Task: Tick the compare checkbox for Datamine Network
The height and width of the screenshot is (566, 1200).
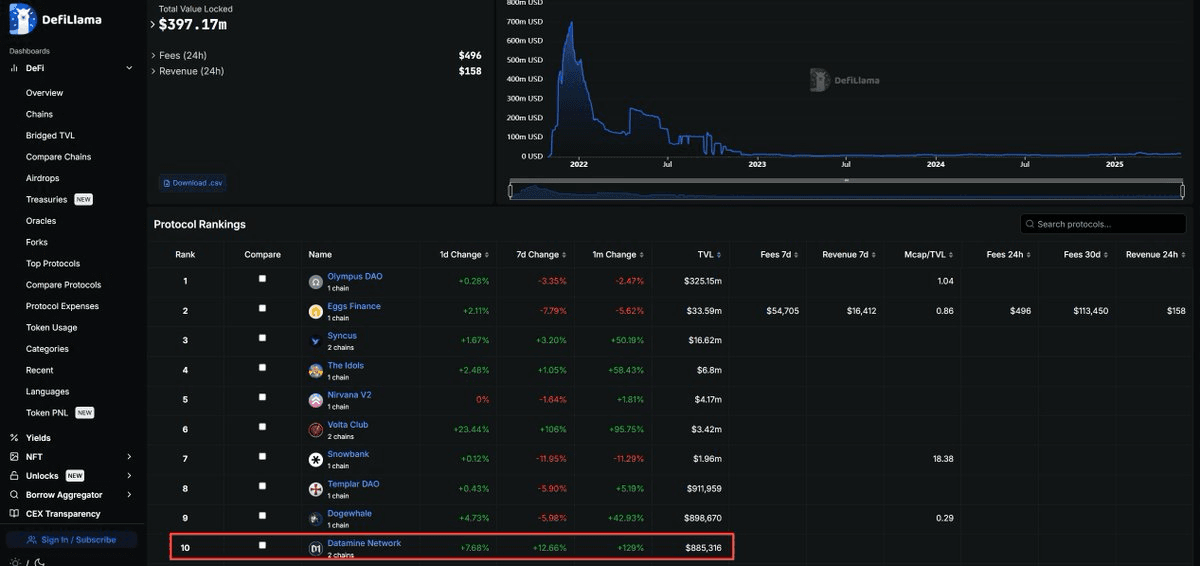Action: coord(262,545)
